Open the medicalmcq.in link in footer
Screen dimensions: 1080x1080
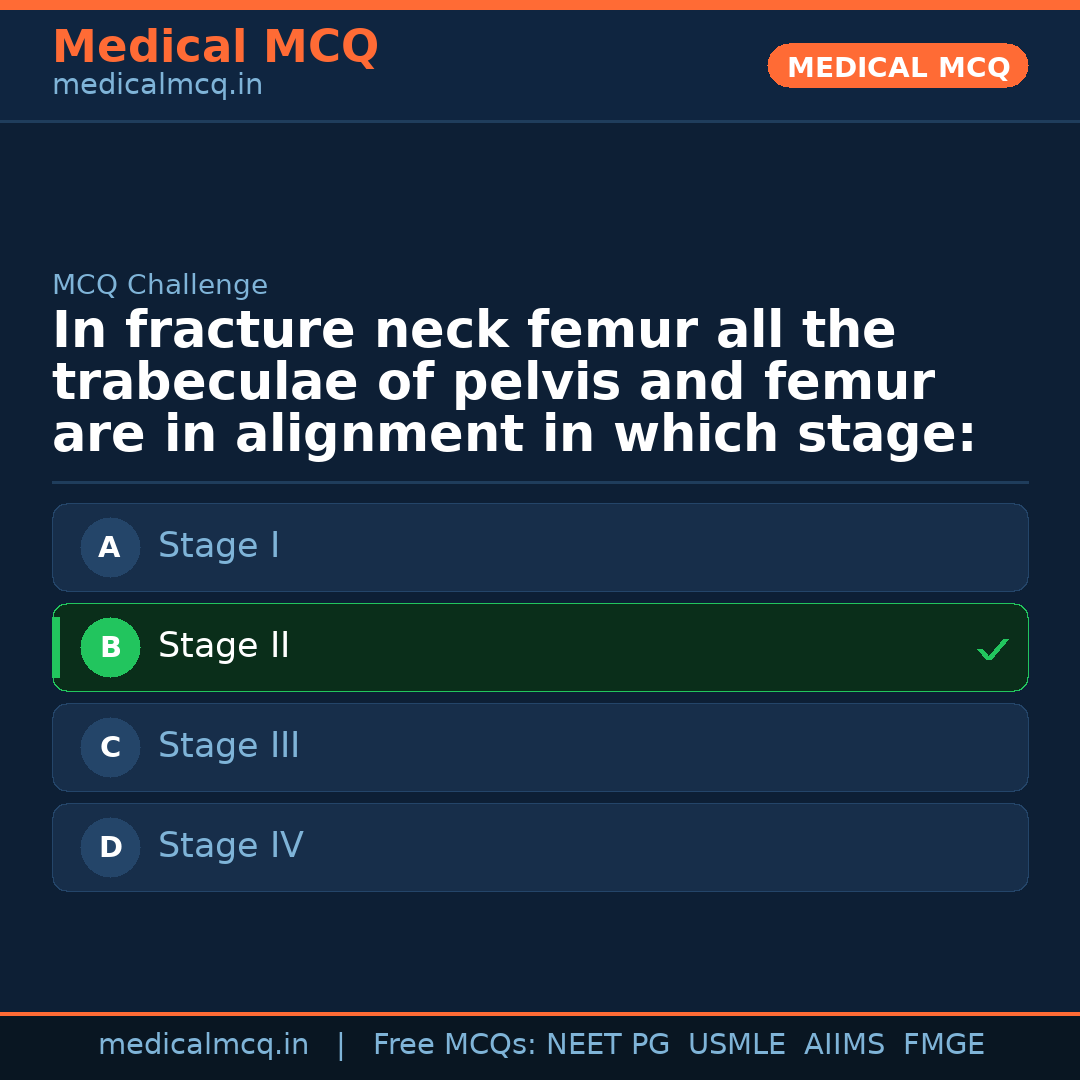coord(203,1043)
